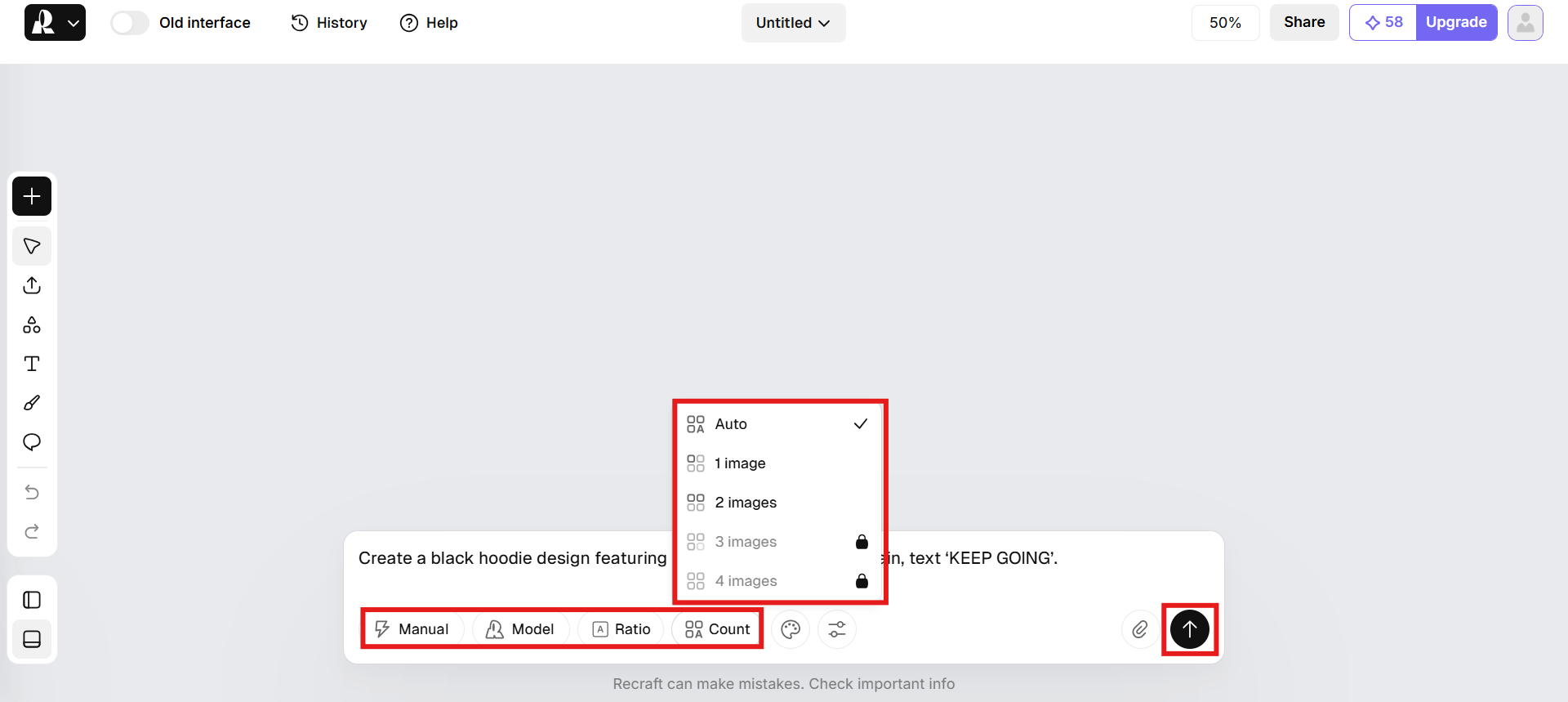Screen dimensions: 1568x702
Task: Click the paperclip attach icon
Action: (1140, 629)
